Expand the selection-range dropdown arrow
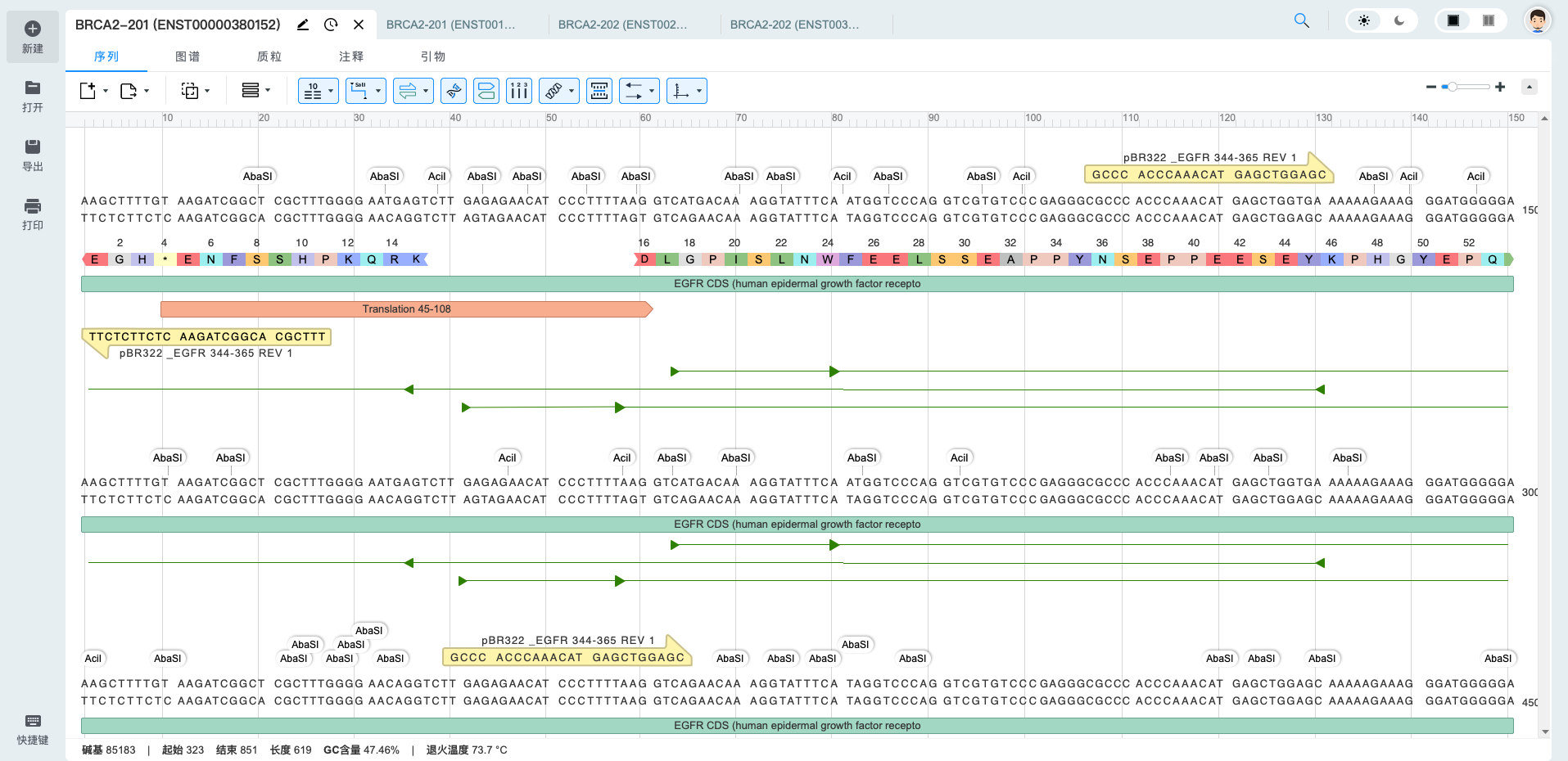1568x761 pixels. pyautogui.click(x=207, y=91)
